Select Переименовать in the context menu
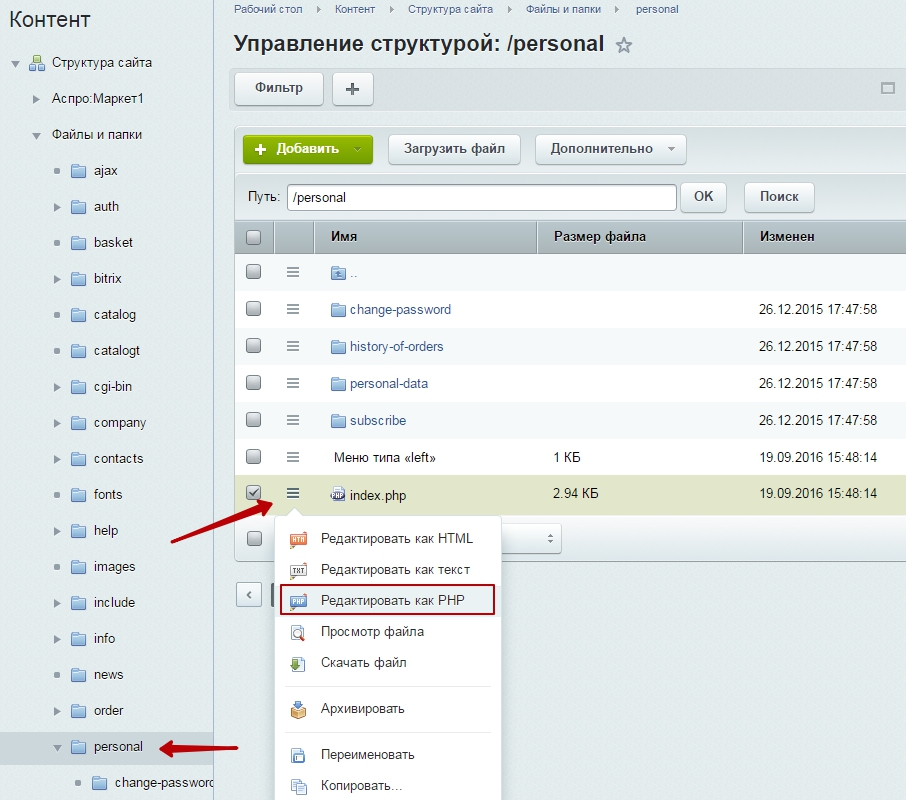 [367, 755]
